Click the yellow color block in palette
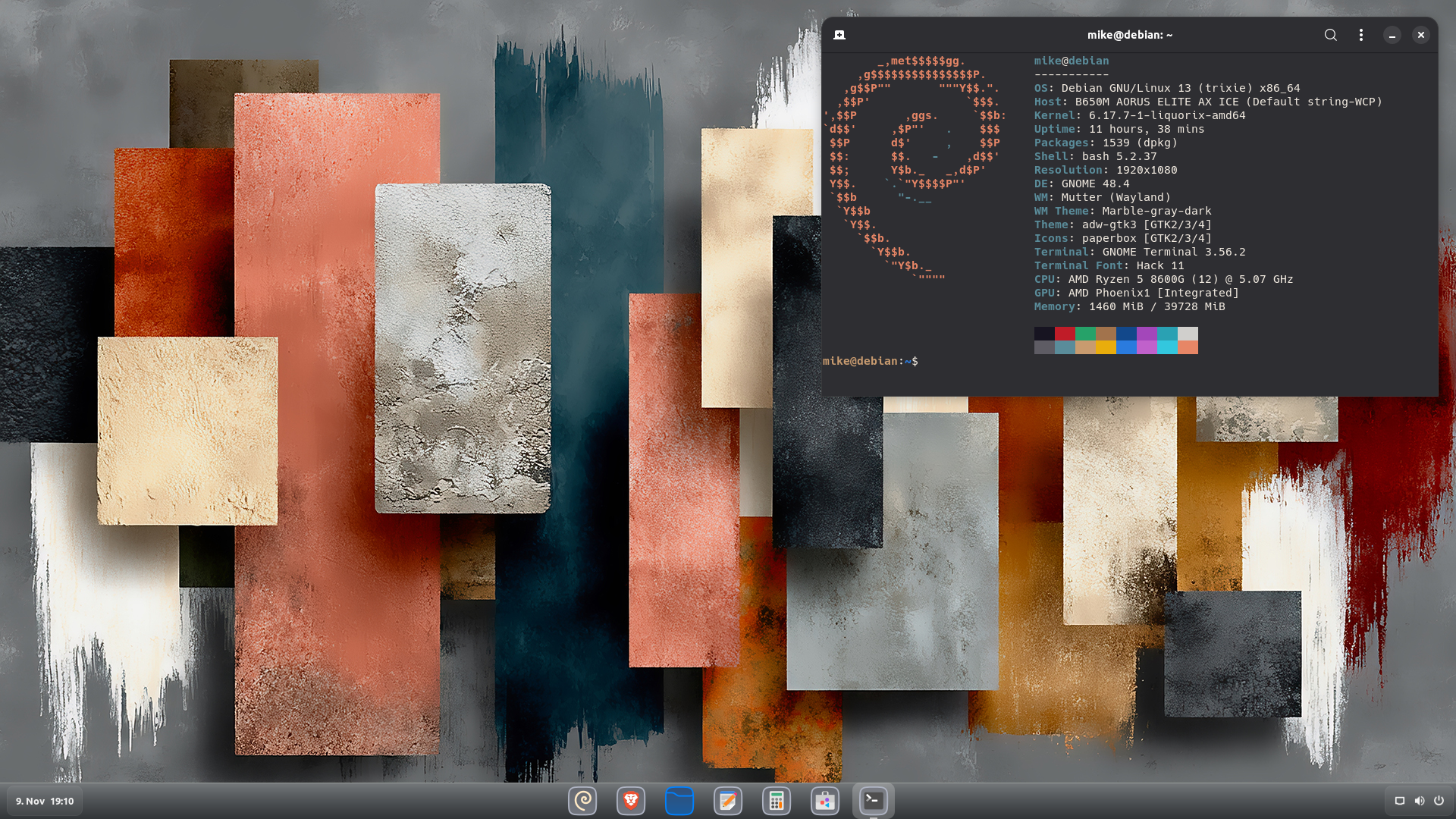Image resolution: width=1456 pixels, height=819 pixels. (x=1106, y=347)
